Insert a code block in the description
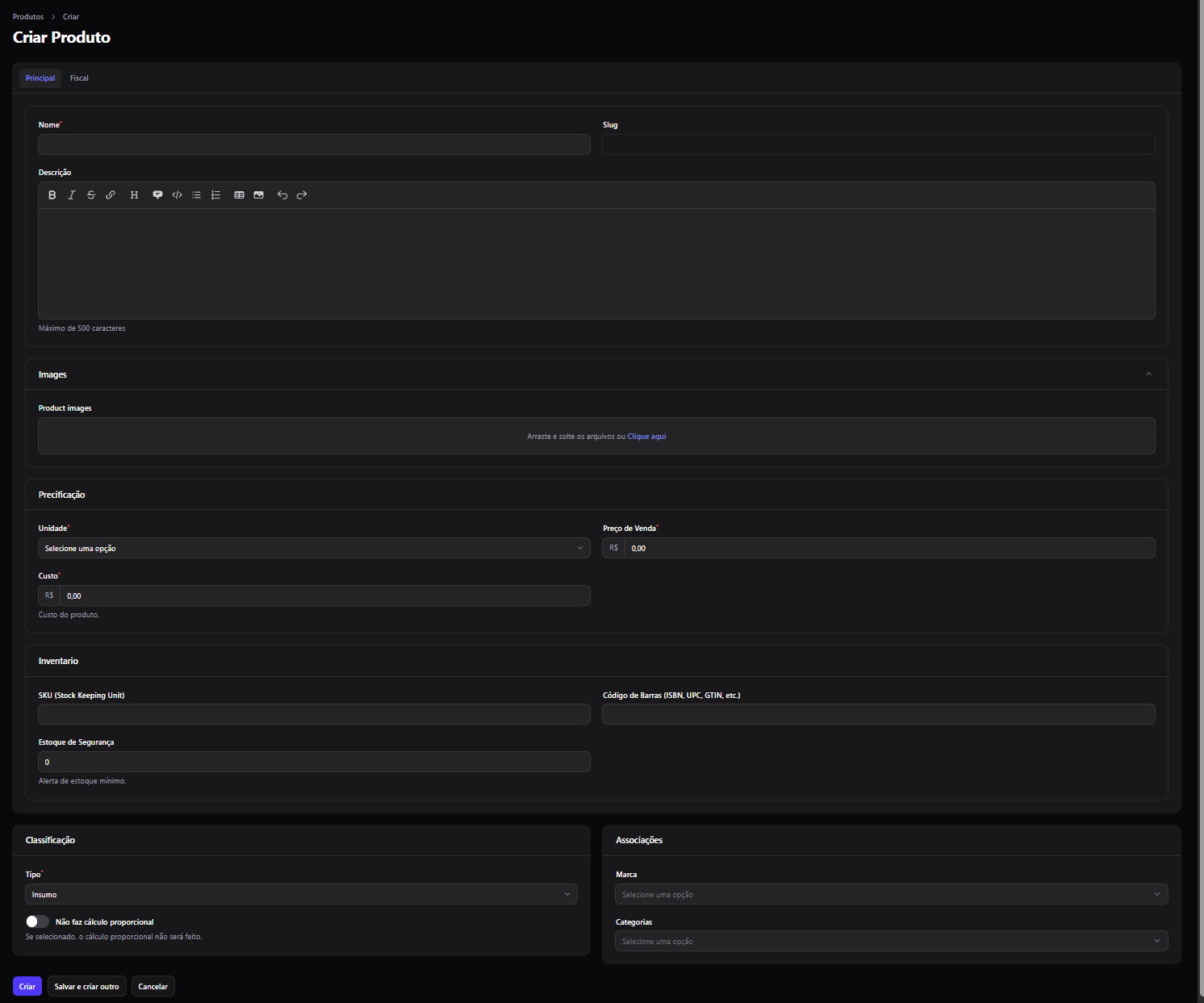 [x=177, y=195]
